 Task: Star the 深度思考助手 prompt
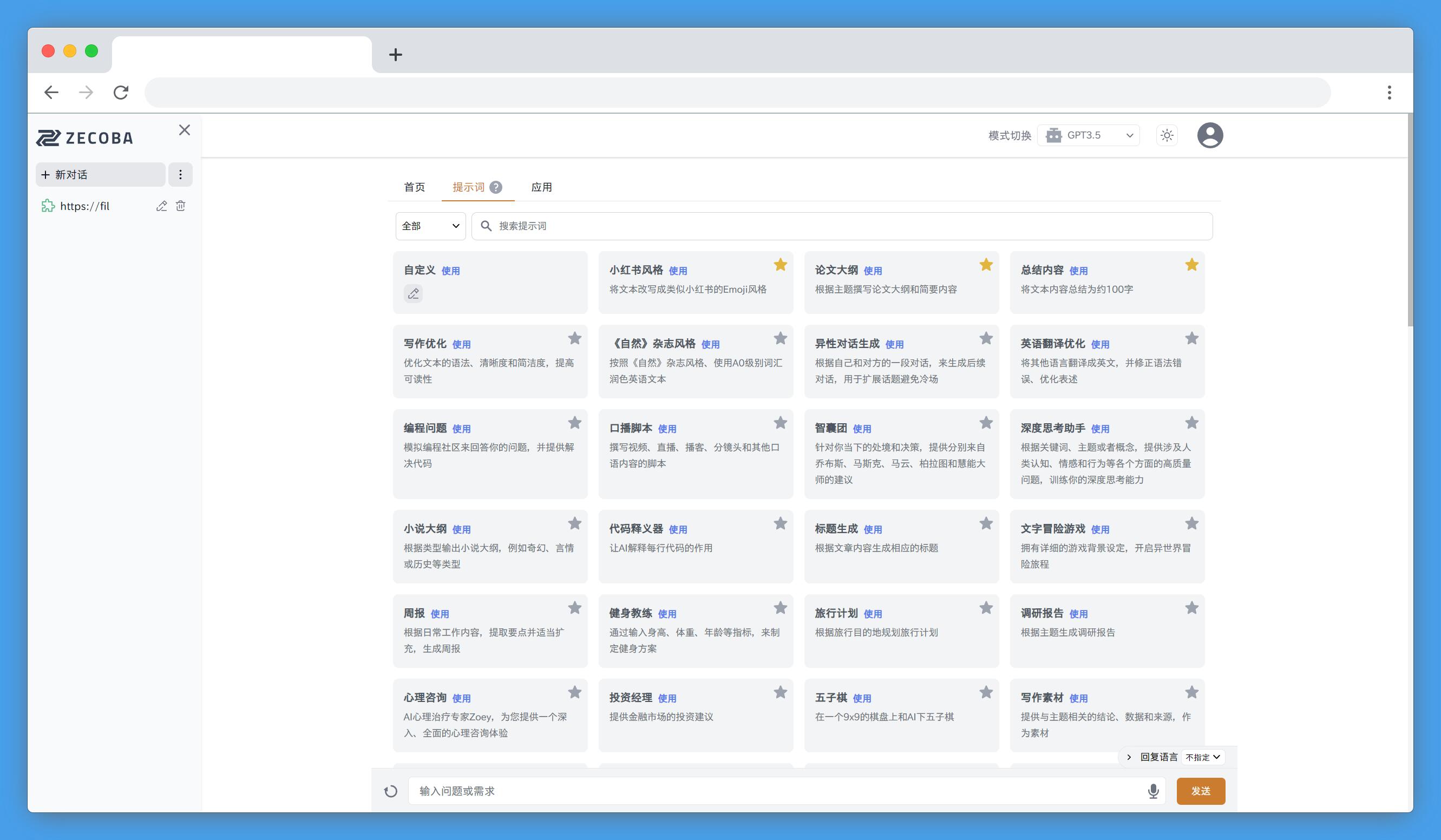point(1191,423)
